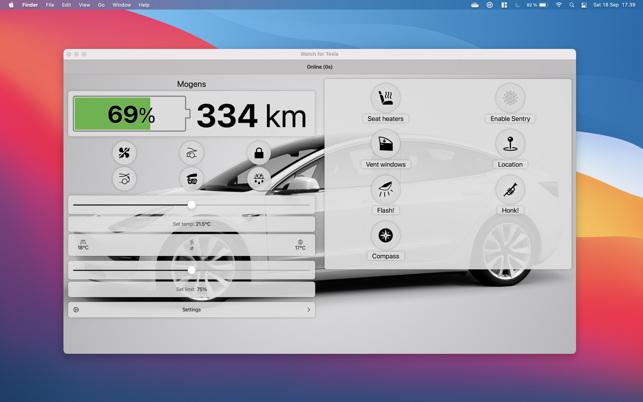This screenshot has width=643, height=402.
Task: Click the interior temperature 18°C reading
Action: 83,245
